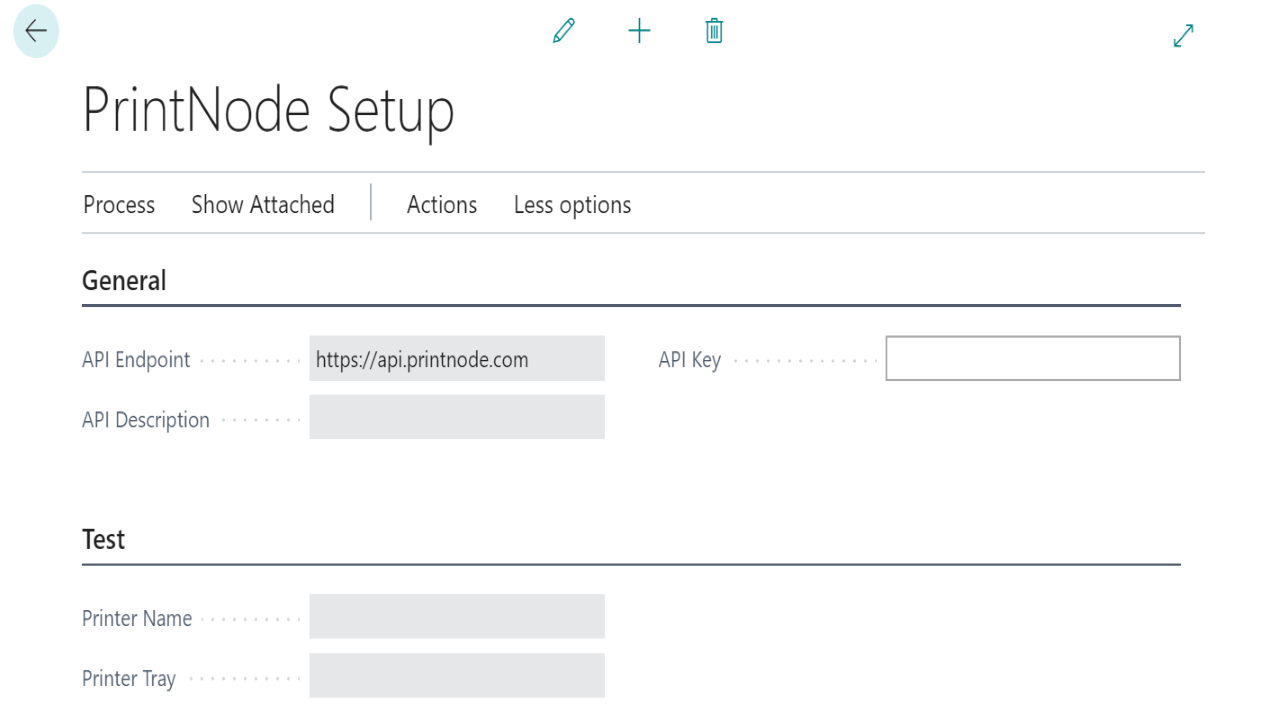Select Less options

pos(572,205)
